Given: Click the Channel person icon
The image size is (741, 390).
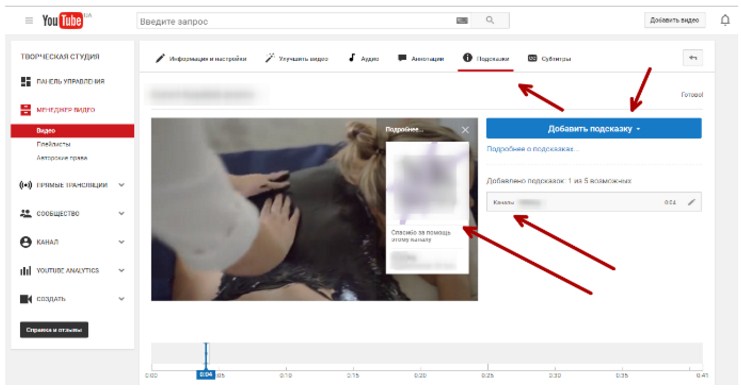Looking at the screenshot, I should click(26, 242).
